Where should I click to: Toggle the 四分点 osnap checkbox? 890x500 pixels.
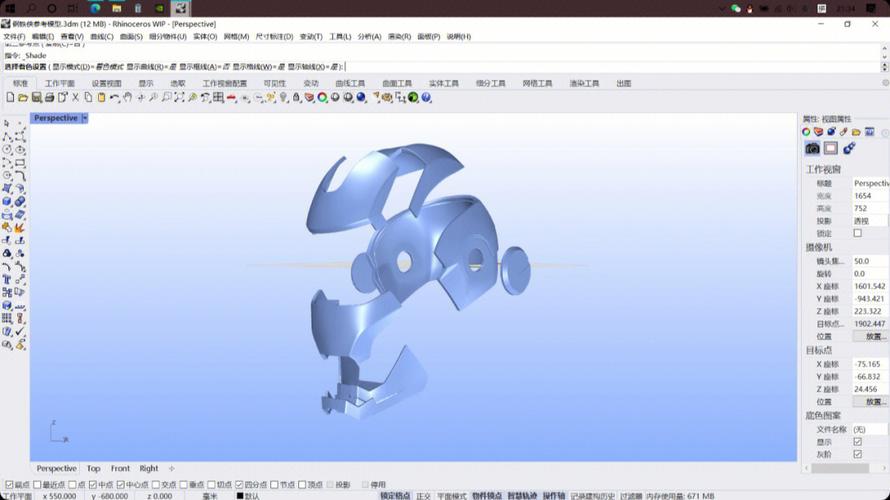tap(239, 485)
